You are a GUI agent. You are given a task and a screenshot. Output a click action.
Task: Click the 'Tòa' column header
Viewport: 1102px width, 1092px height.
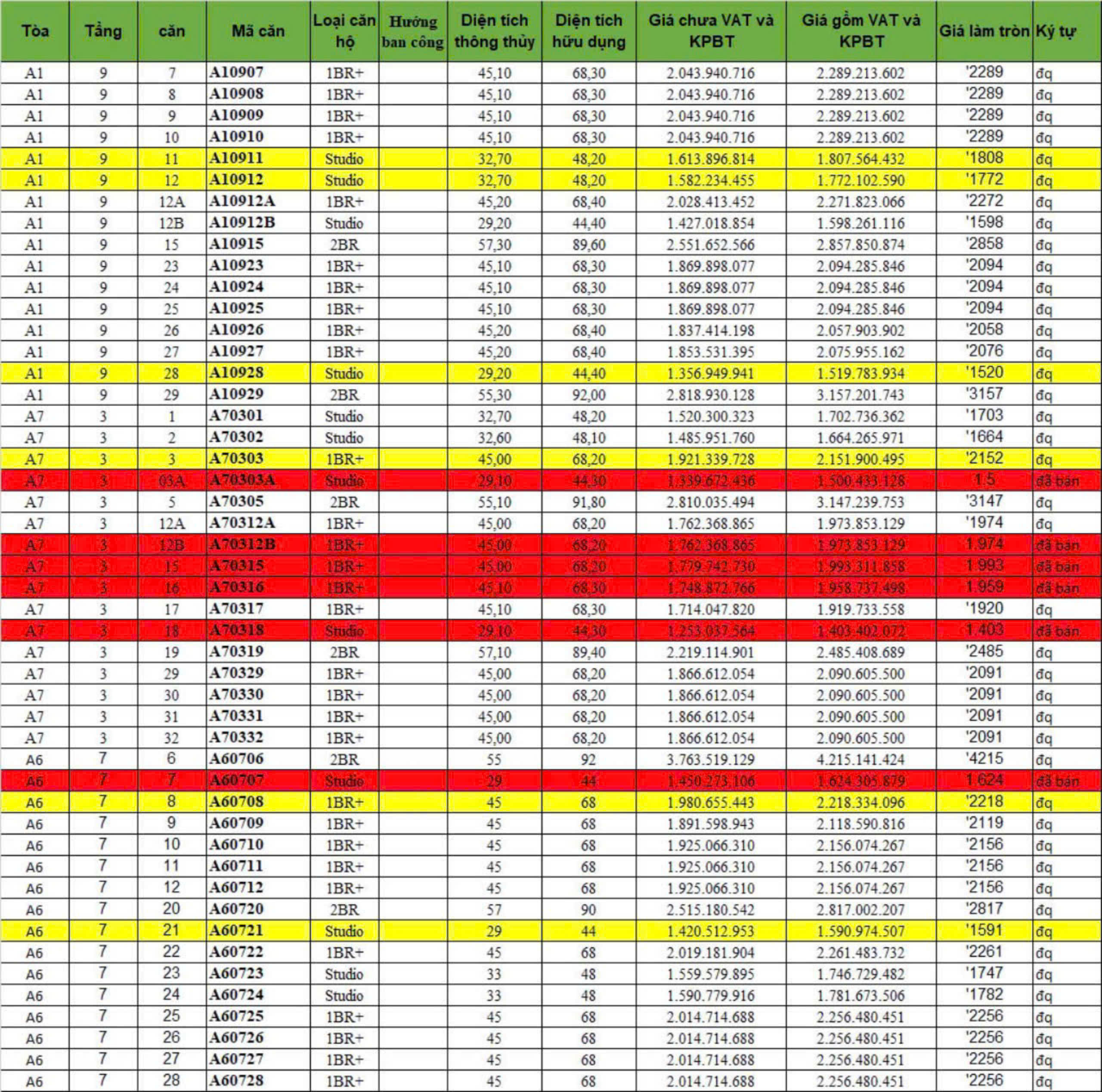[x=35, y=31]
